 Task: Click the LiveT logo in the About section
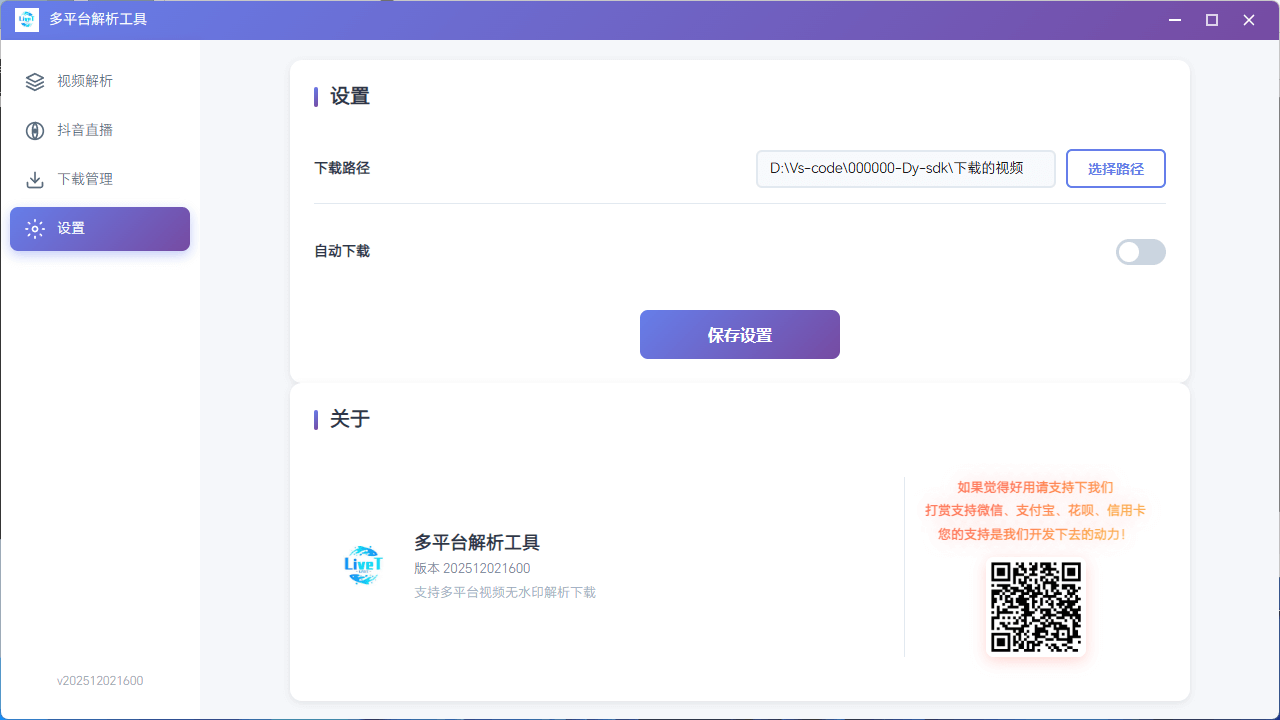(362, 565)
